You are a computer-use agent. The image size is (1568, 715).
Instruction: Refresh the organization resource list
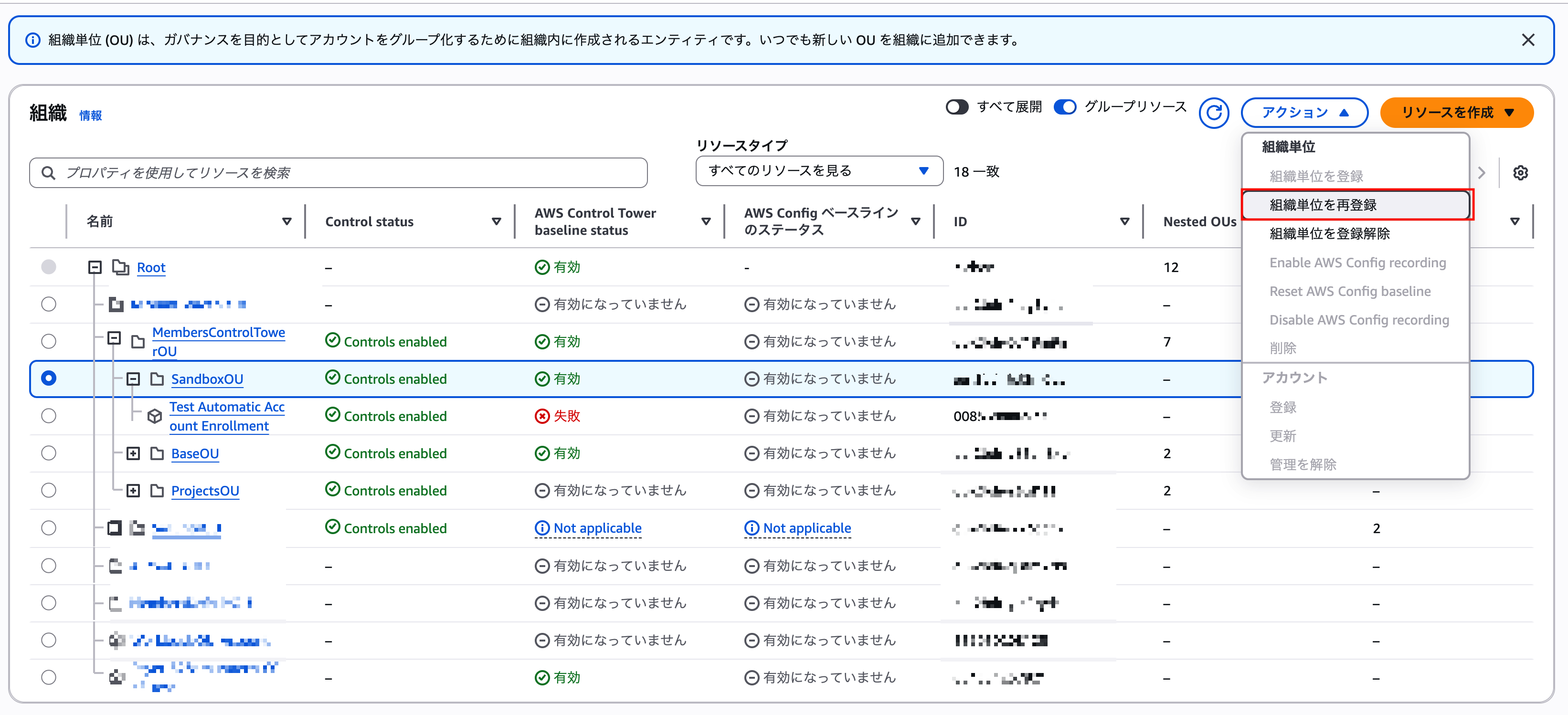click(1215, 113)
